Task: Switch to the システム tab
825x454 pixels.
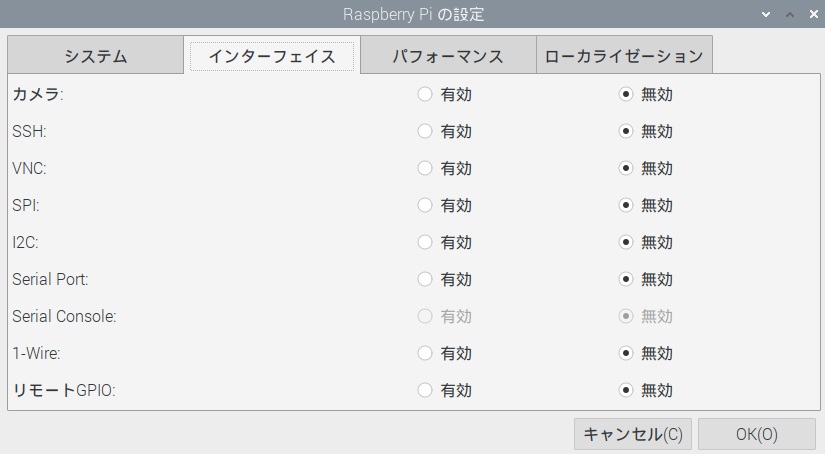Action: coord(96,56)
